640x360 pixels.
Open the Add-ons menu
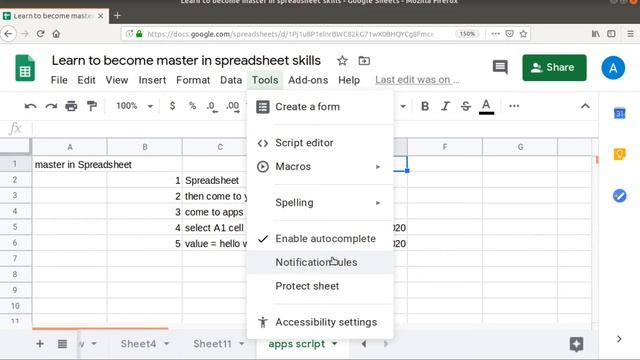pos(308,80)
